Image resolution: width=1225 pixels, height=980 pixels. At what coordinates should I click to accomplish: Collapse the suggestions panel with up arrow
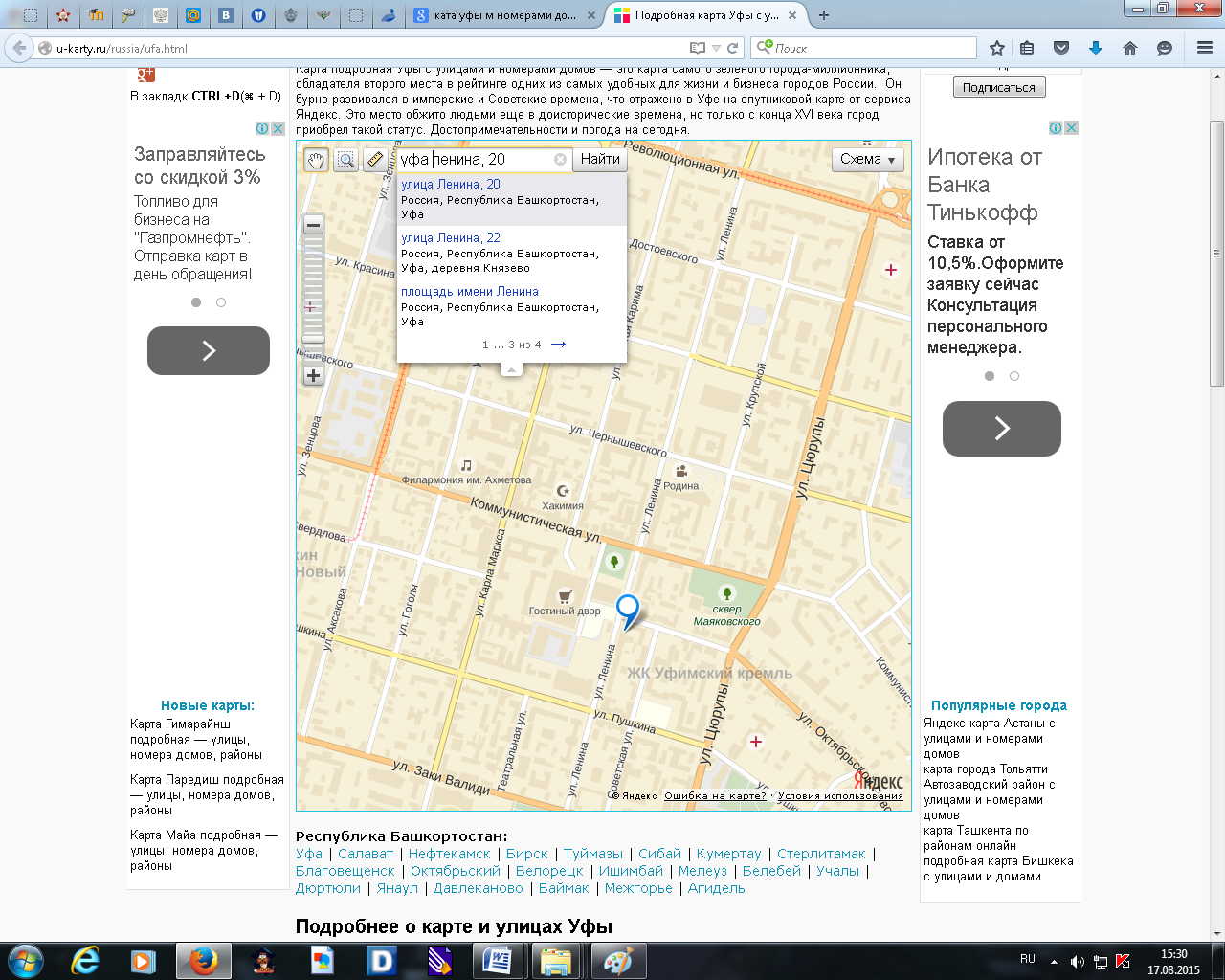pos(512,369)
